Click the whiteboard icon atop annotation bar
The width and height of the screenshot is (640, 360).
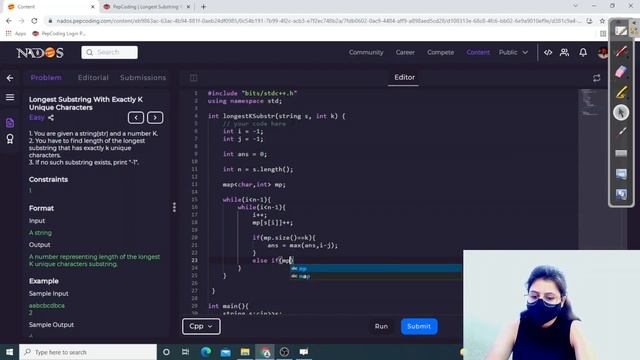pos(621,31)
